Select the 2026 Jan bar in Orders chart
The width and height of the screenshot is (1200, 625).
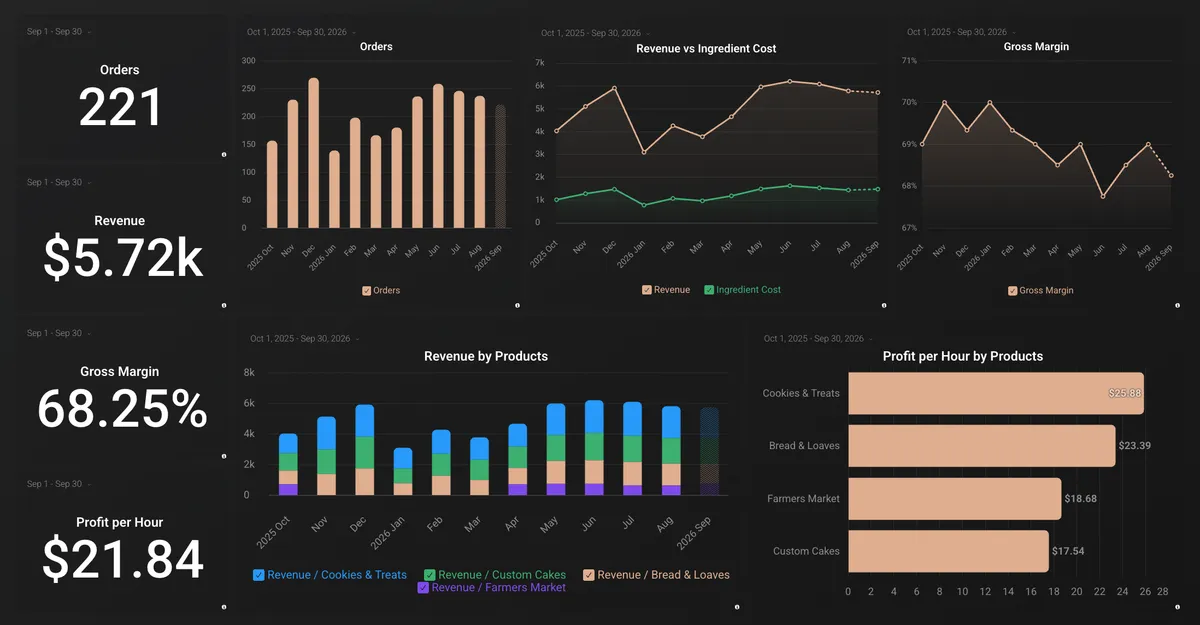(334, 190)
